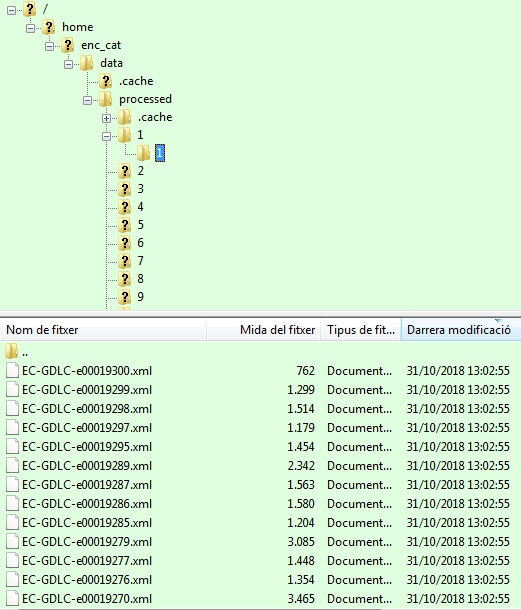The height and width of the screenshot is (610, 521).
Task: Click the file icon of EC-GDLC-e00019289.xml
Action: pos(12,466)
